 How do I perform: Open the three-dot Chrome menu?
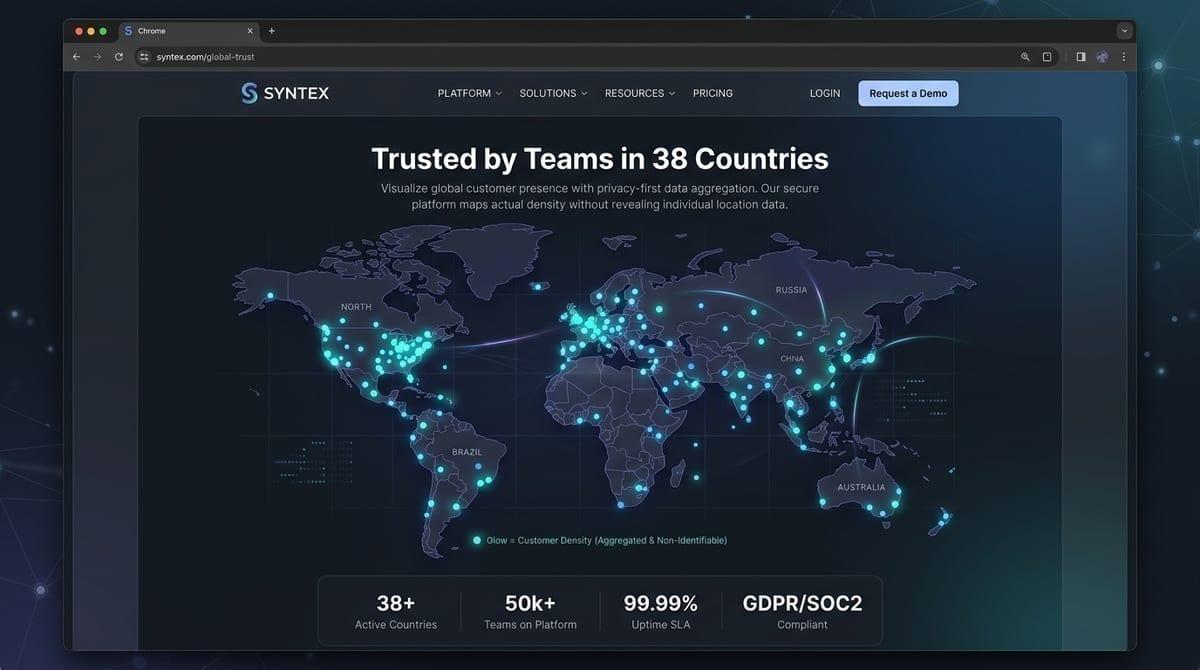click(x=1123, y=57)
